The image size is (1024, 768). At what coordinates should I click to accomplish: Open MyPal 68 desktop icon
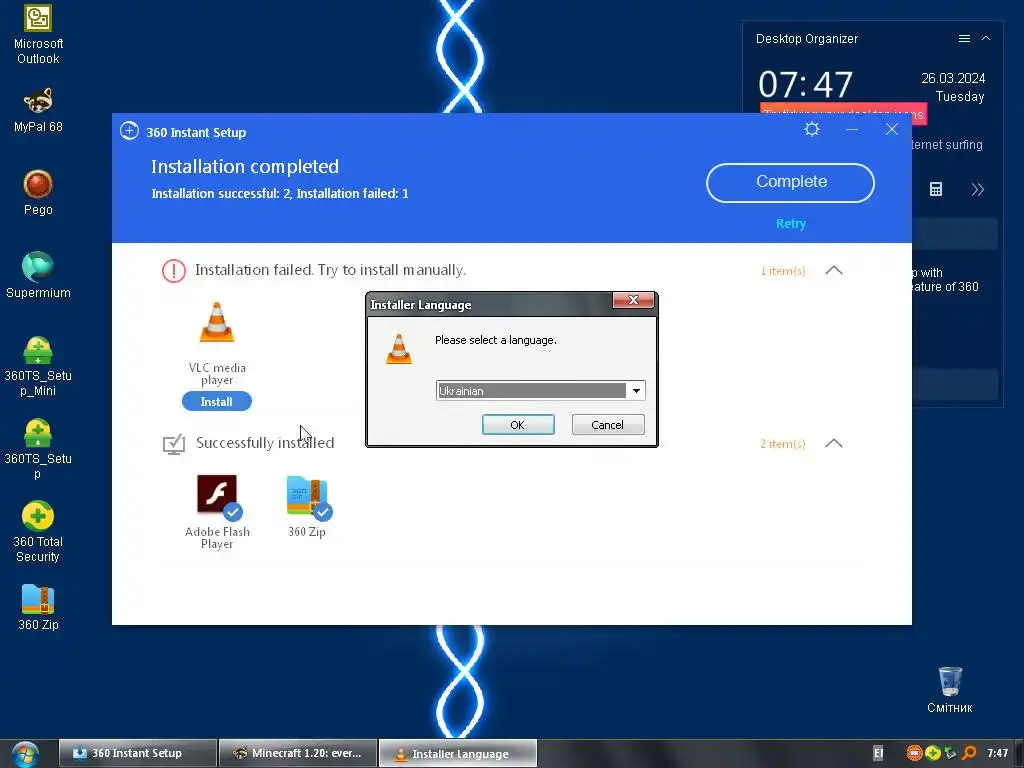pos(38,110)
